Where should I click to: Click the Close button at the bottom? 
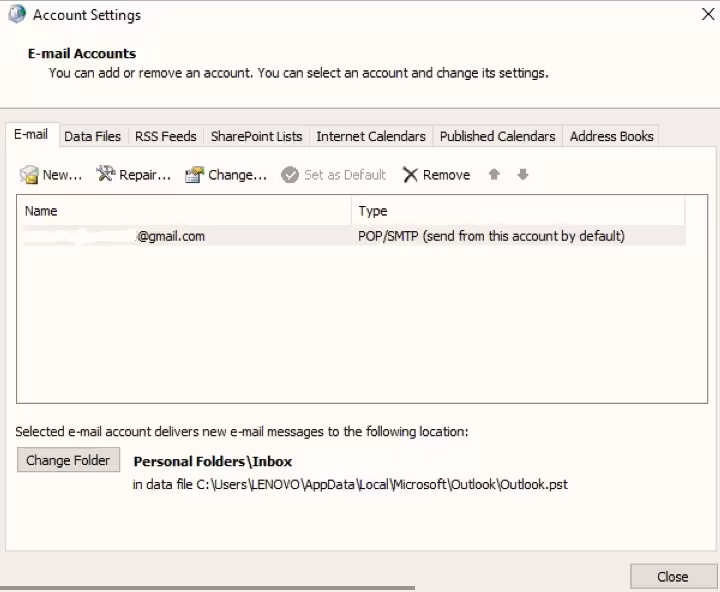672,576
